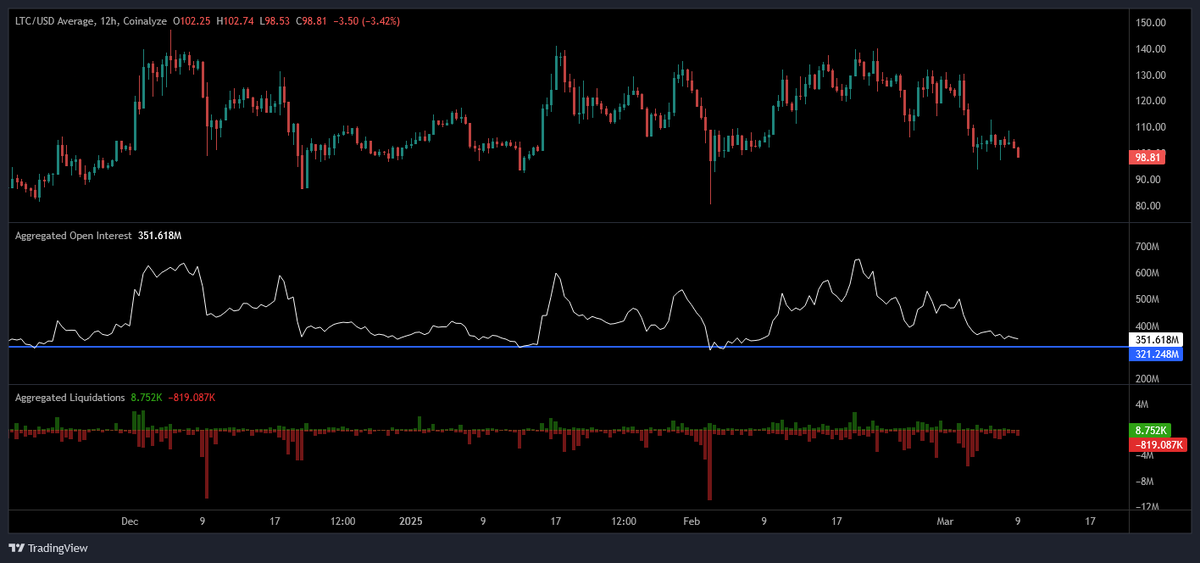Screen dimensions: 1200x563
Task: Click the 110.00 price axis label
Action: [1150, 127]
